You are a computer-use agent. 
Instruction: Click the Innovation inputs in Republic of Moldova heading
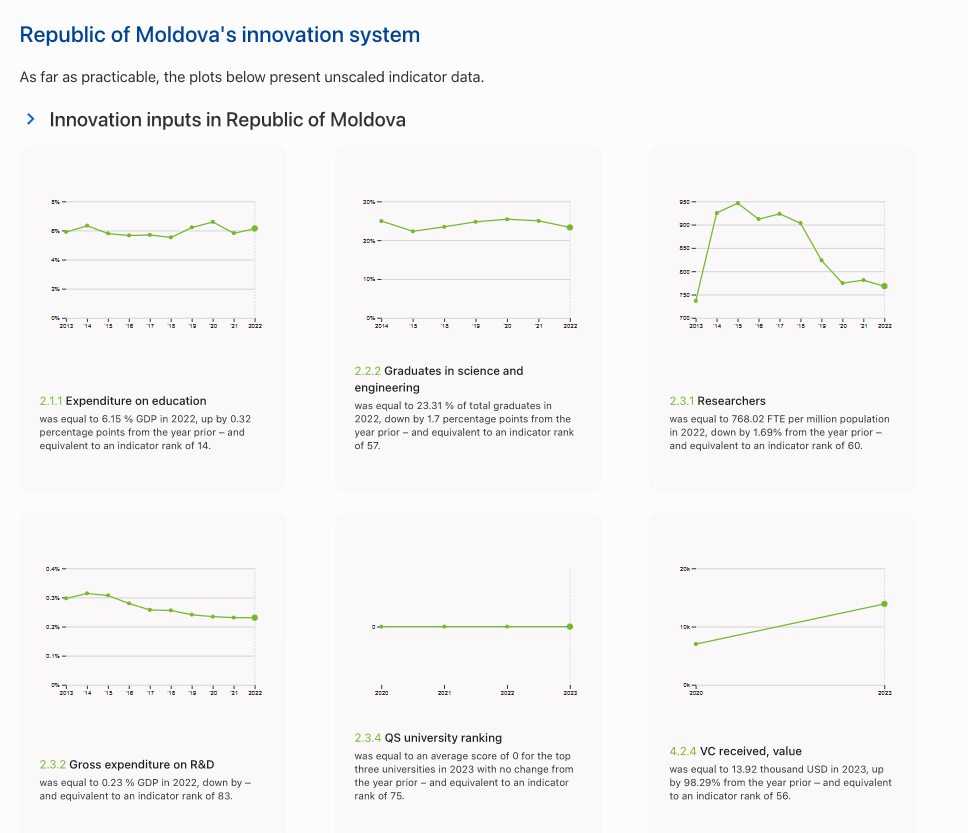click(227, 120)
